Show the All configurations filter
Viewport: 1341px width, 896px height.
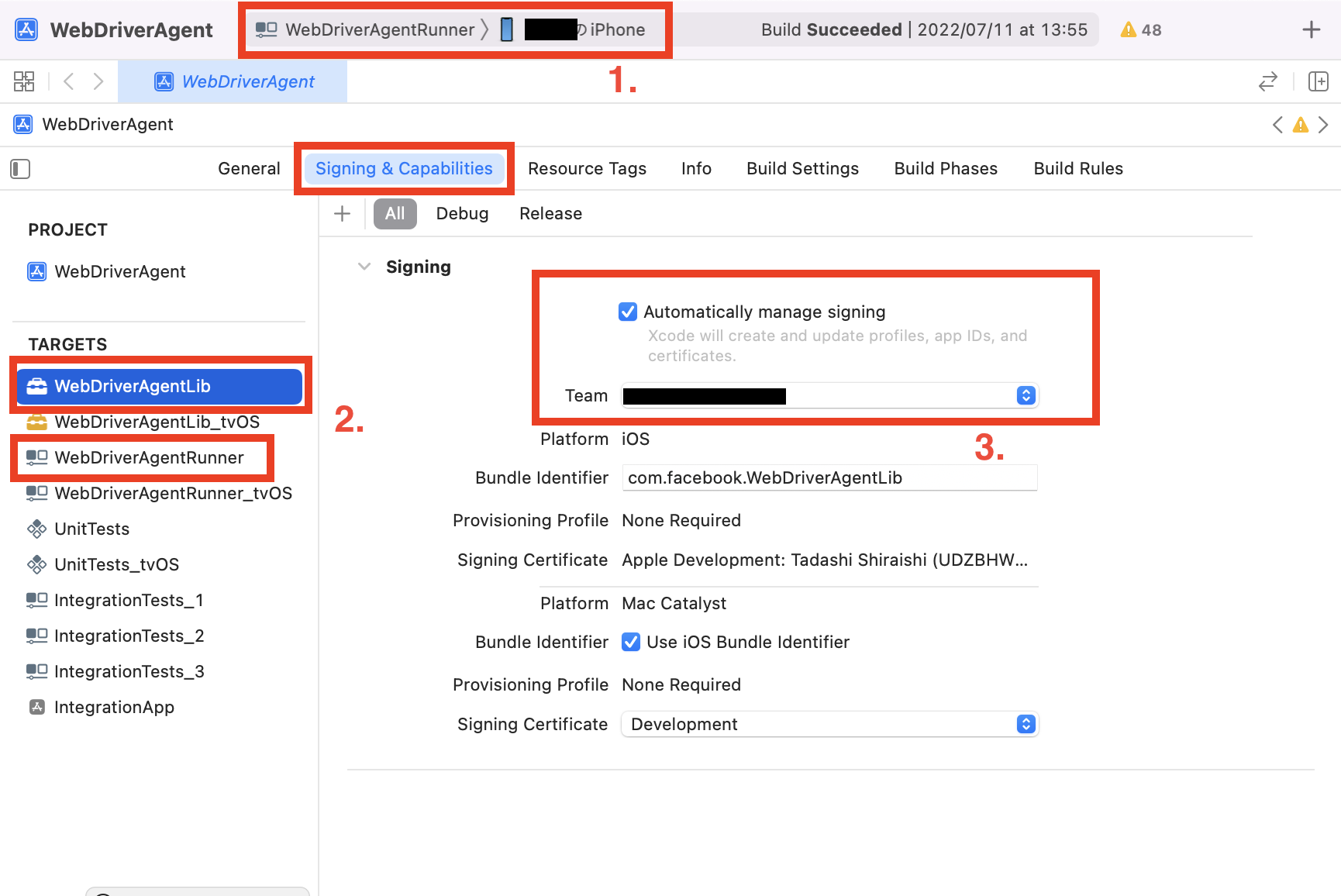[395, 214]
